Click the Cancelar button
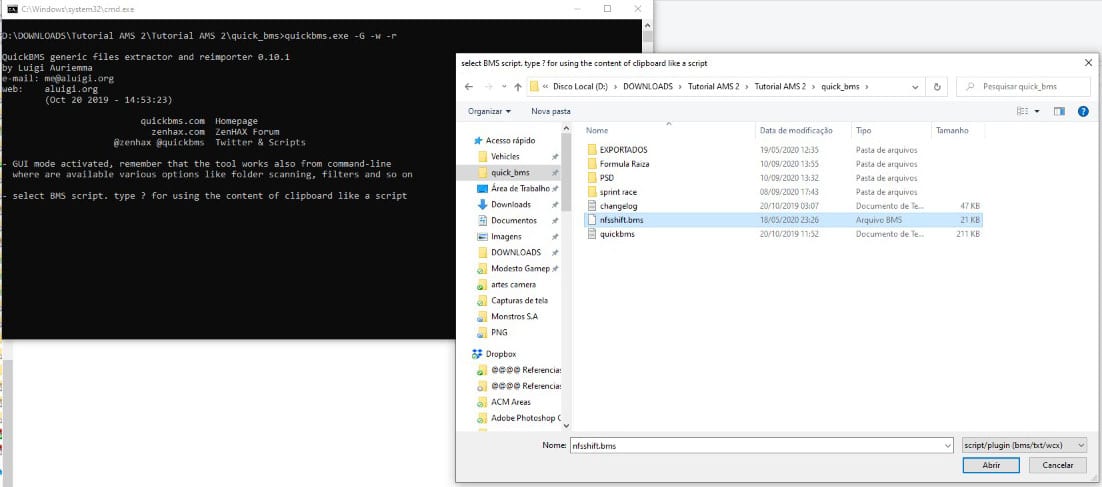 (x=1057, y=465)
